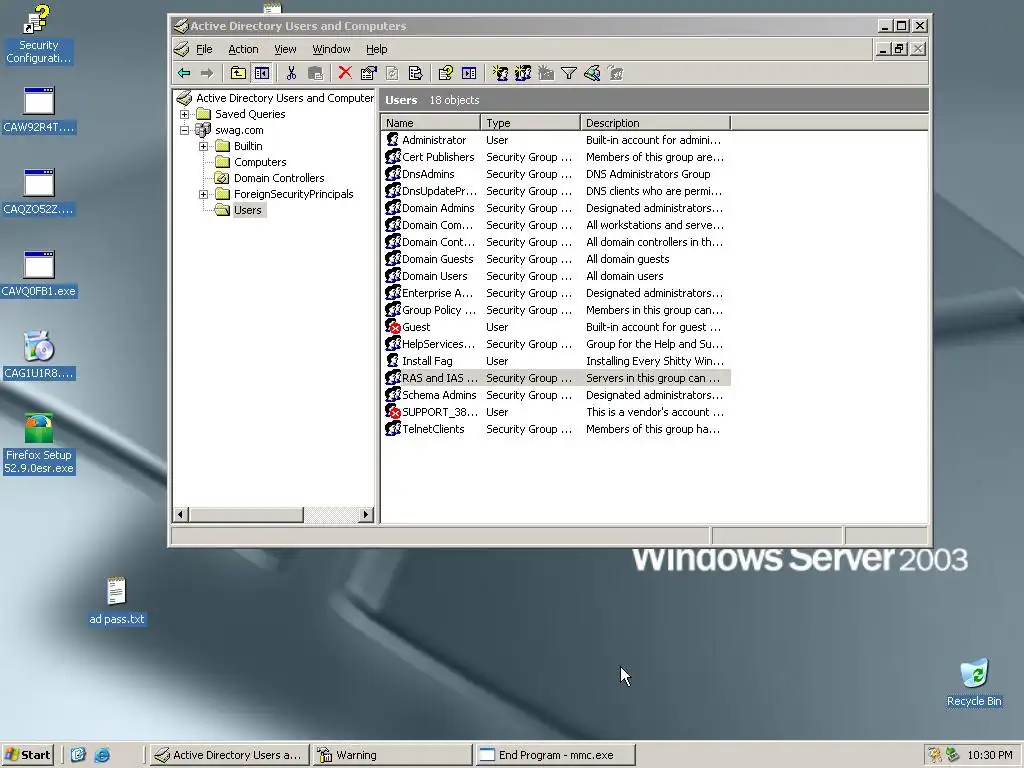Select the Schema Admins group
Image resolution: width=1024 pixels, height=768 pixels.
pyautogui.click(x=557, y=394)
